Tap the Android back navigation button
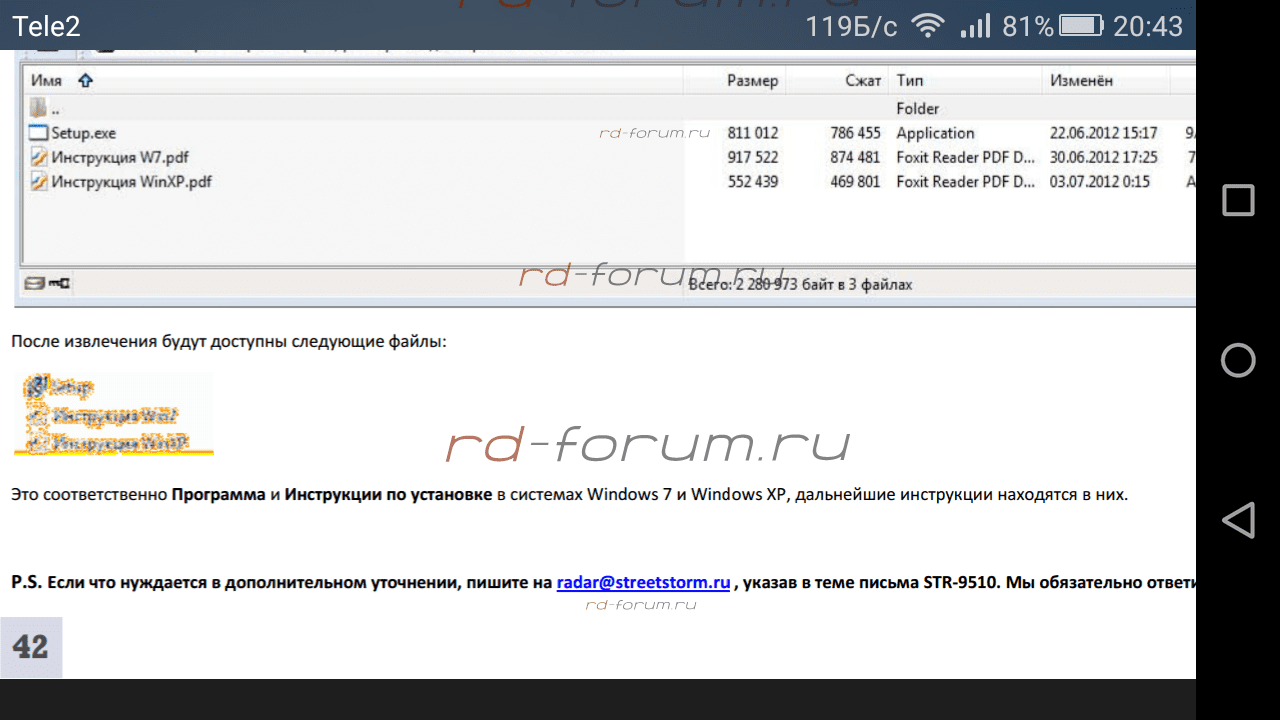Image resolution: width=1280 pixels, height=720 pixels. [1238, 520]
